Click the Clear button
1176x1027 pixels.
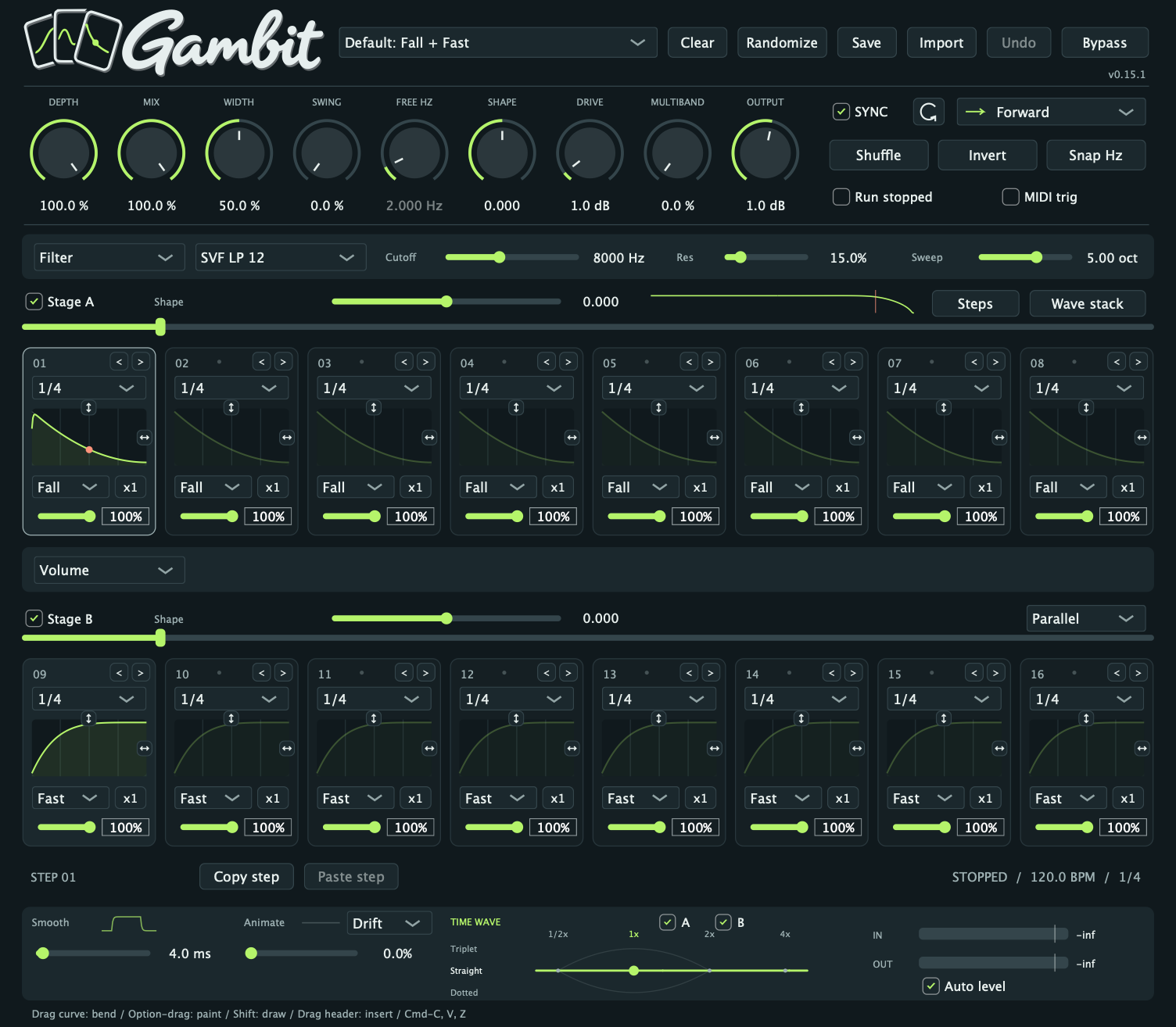[x=697, y=42]
